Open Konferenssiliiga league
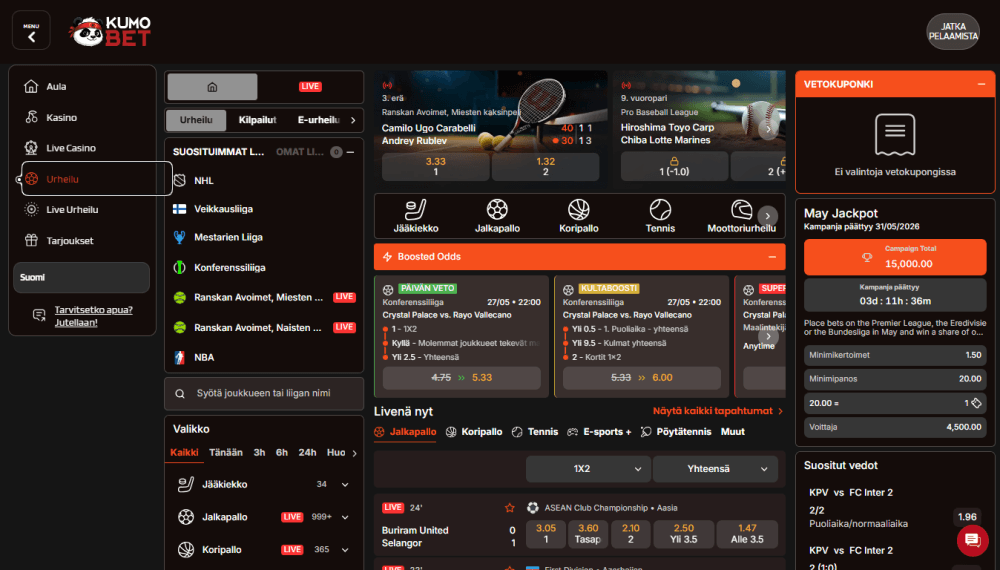The height and width of the screenshot is (570, 1000). coord(264,268)
